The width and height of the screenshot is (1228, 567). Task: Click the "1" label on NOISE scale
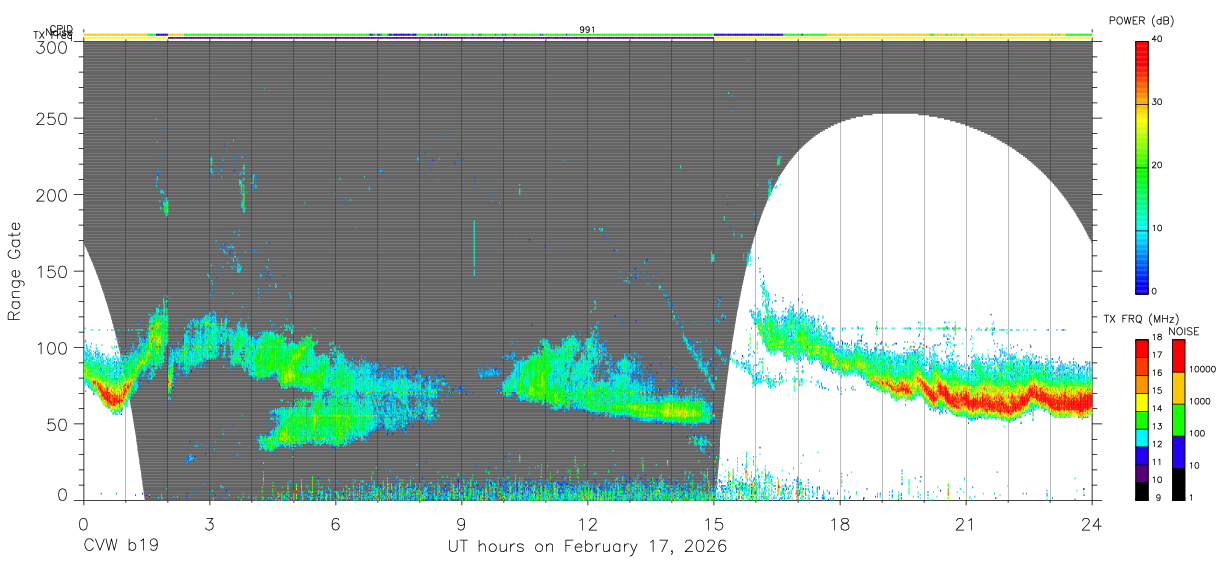pos(1191,497)
